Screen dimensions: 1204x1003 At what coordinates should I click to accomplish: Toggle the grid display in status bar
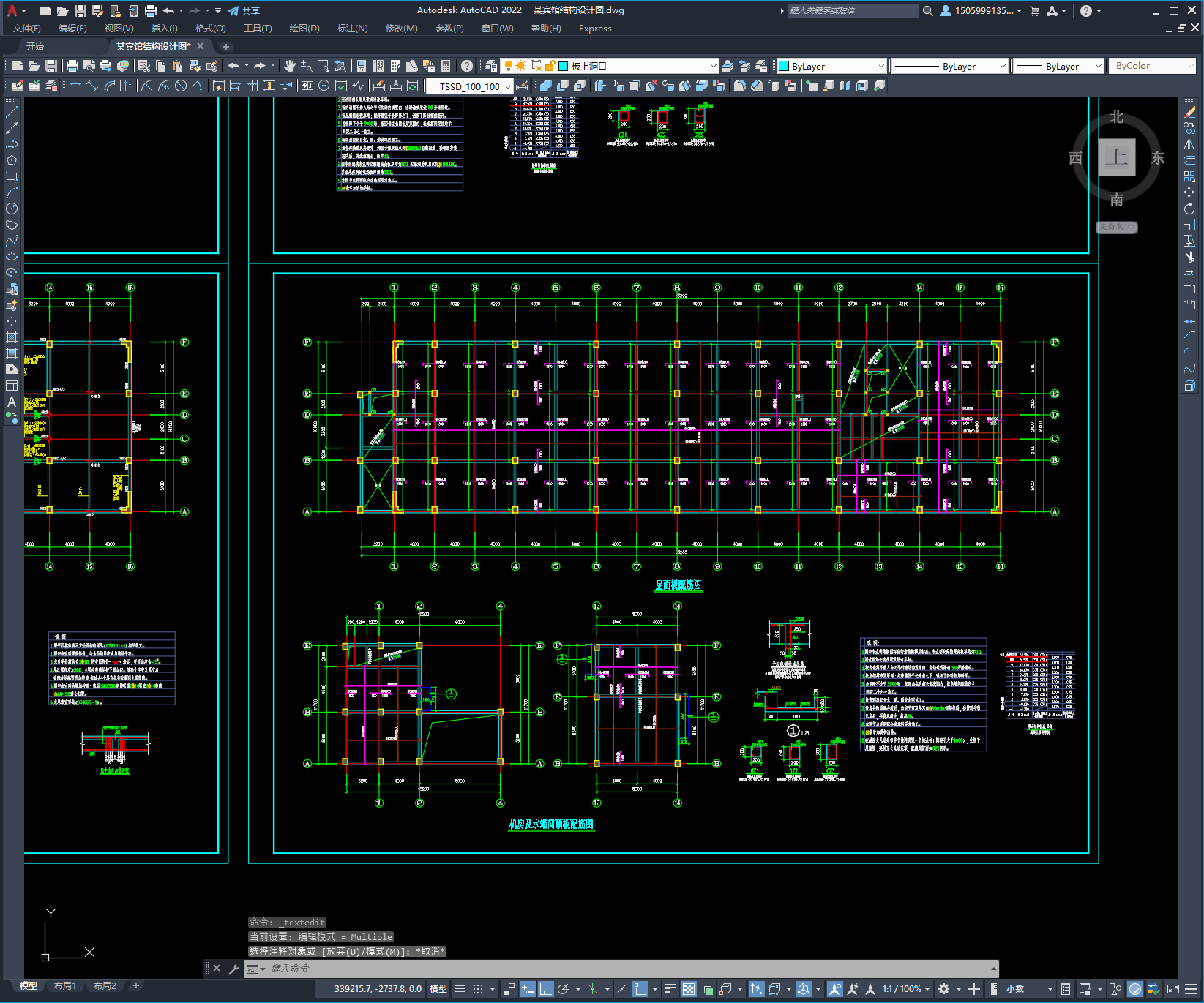[x=460, y=989]
